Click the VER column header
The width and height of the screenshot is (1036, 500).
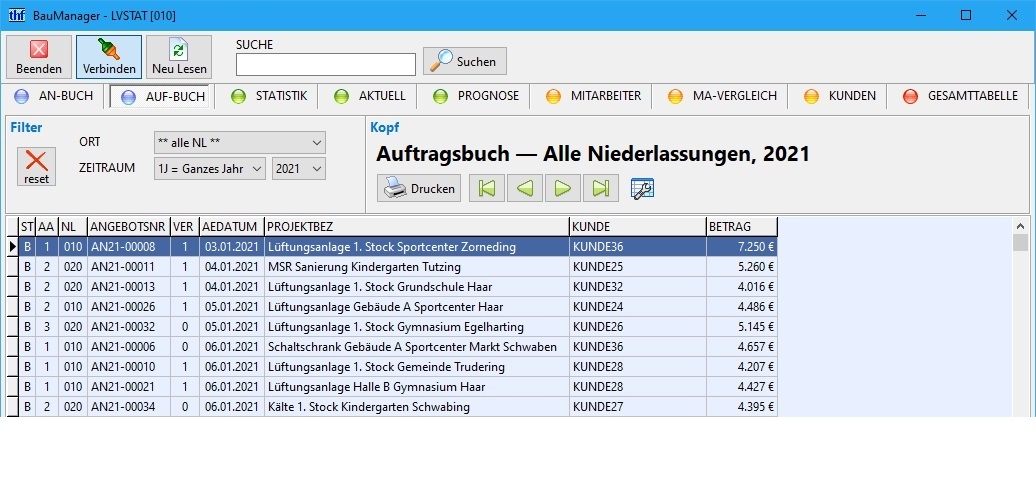coord(185,227)
